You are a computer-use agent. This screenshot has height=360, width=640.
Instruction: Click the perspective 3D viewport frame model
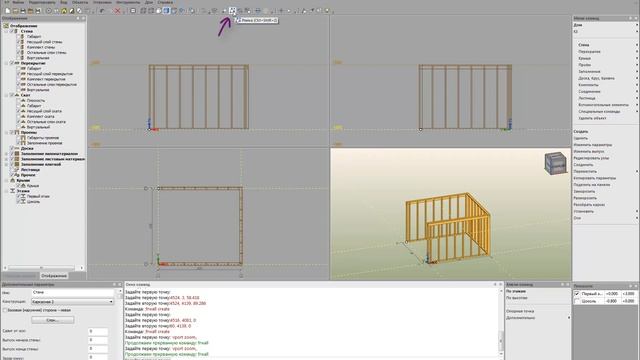click(448, 229)
